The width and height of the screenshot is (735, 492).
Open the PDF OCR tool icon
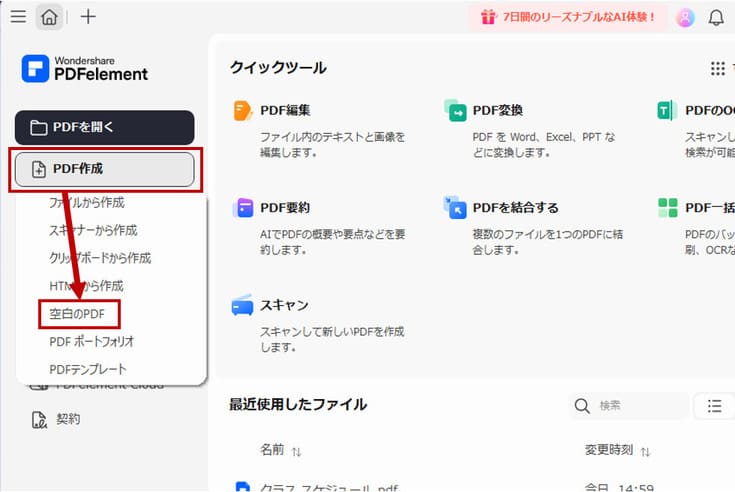(x=667, y=111)
